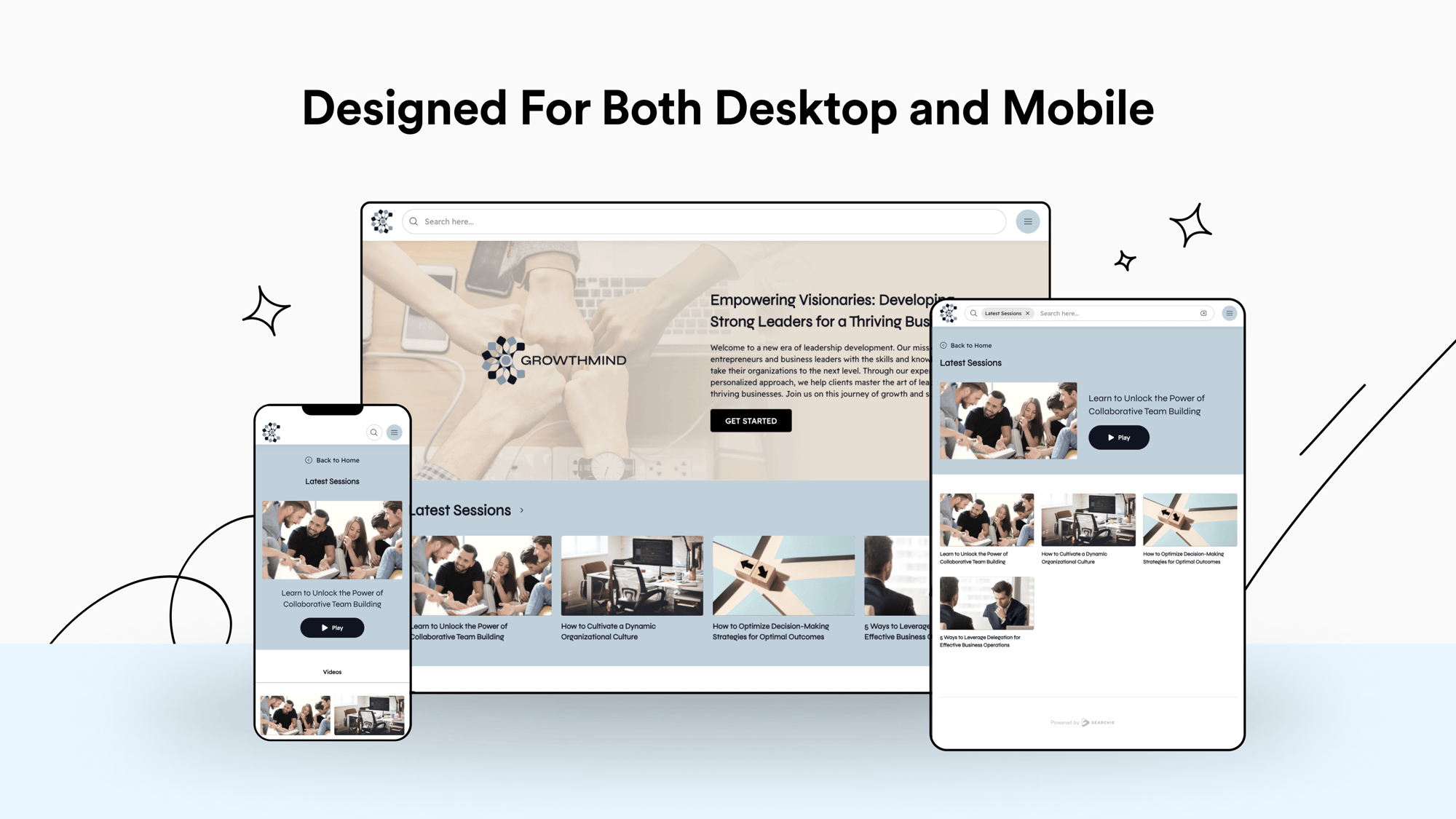Click the GrowthMind logo on tablet view
This screenshot has height=819, width=1456.
tap(950, 313)
